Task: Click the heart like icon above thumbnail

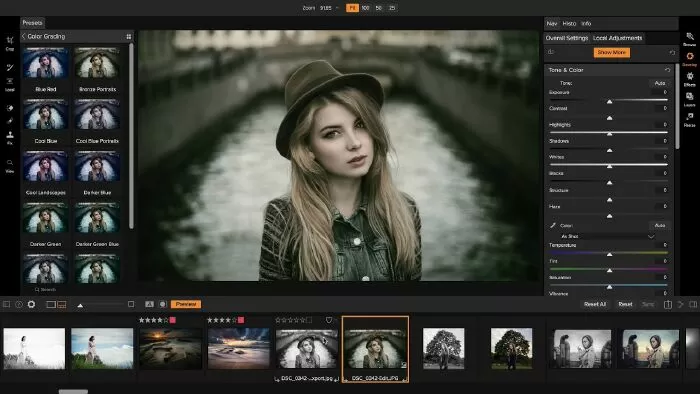Action: coord(329,320)
